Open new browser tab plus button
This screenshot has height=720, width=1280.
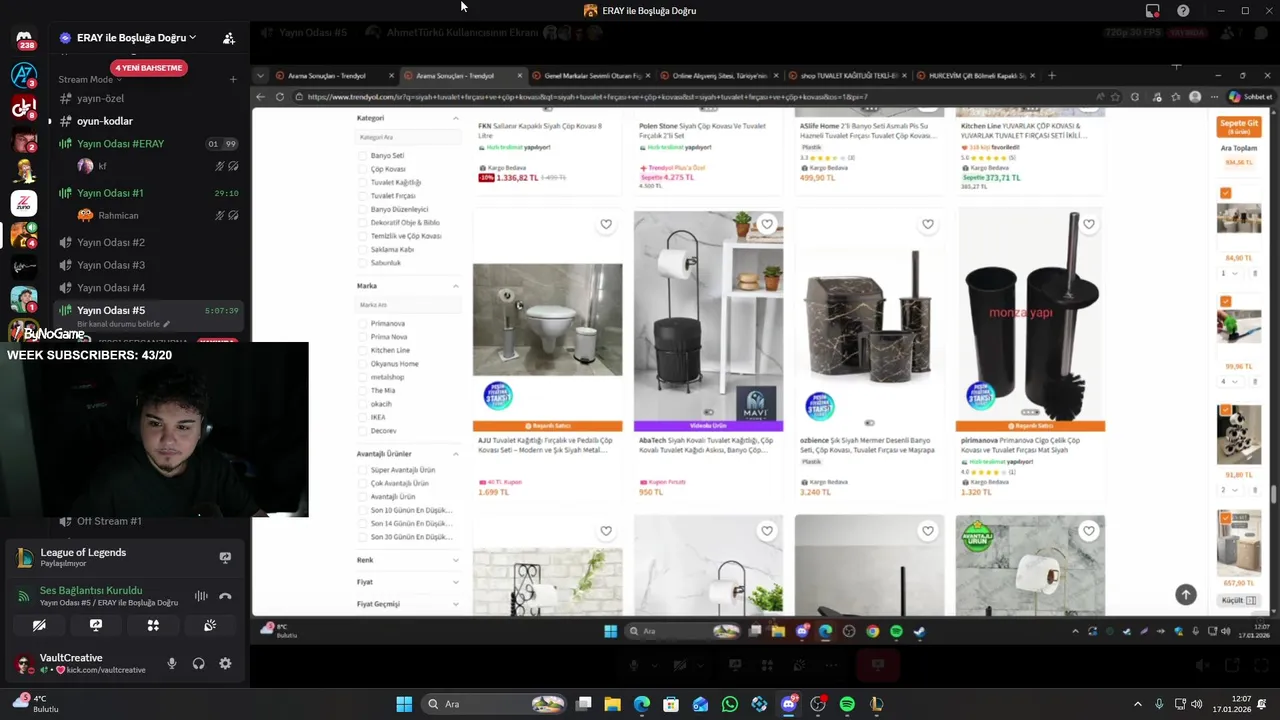[1051, 76]
